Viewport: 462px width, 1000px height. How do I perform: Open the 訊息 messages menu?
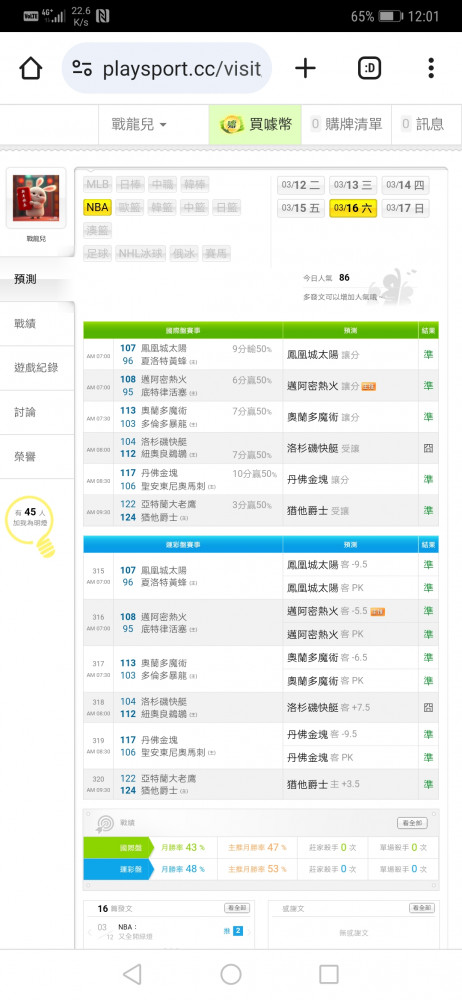tap(422, 124)
